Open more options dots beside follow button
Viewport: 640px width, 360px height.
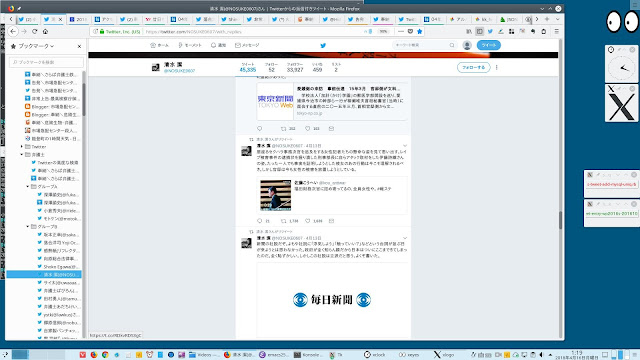point(496,67)
